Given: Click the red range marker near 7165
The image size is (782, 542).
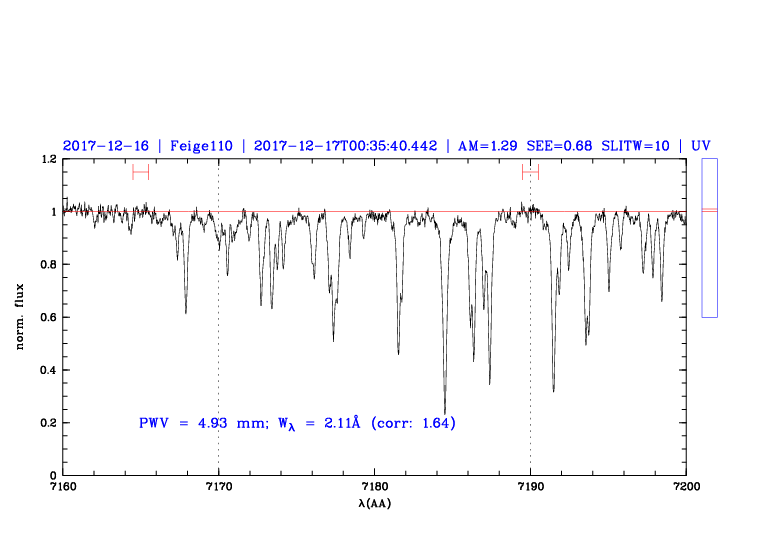Looking at the screenshot, I should tap(140, 172).
